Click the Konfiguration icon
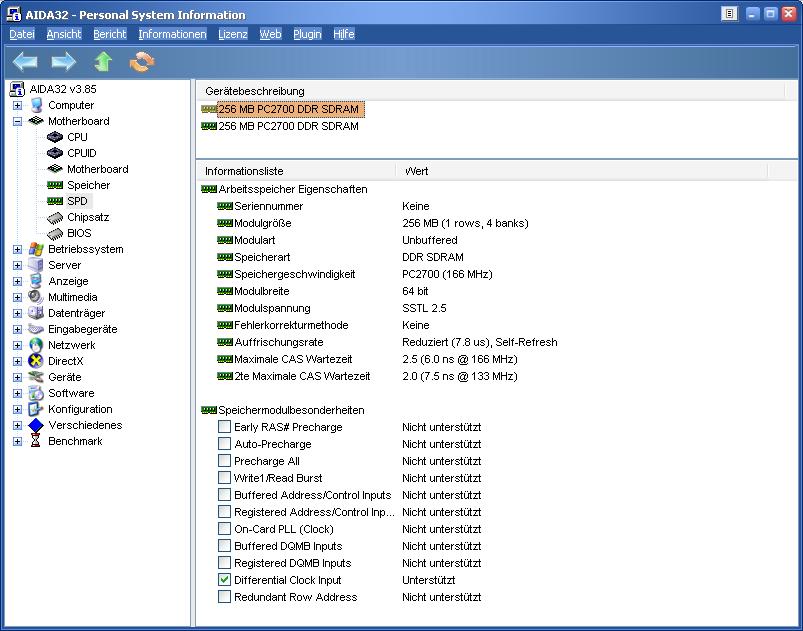The width and height of the screenshot is (803, 631). point(36,409)
